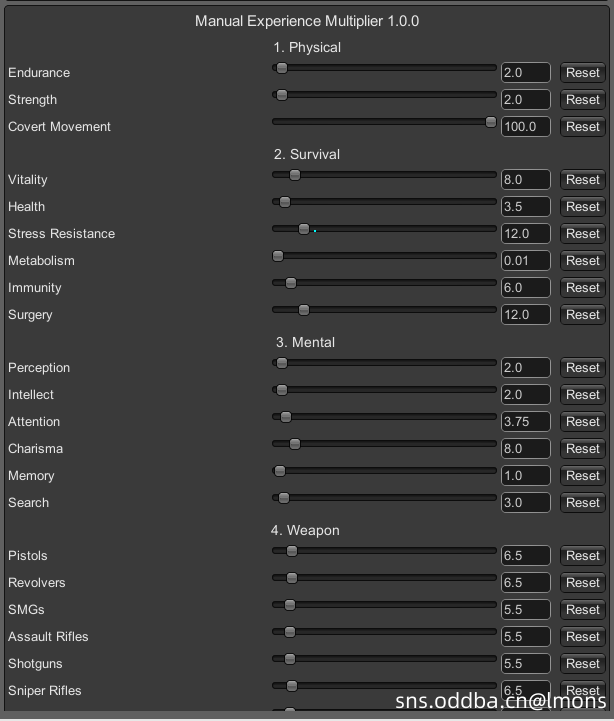Image resolution: width=614 pixels, height=721 pixels.
Task: Select the Perception value field
Action: pos(525,368)
